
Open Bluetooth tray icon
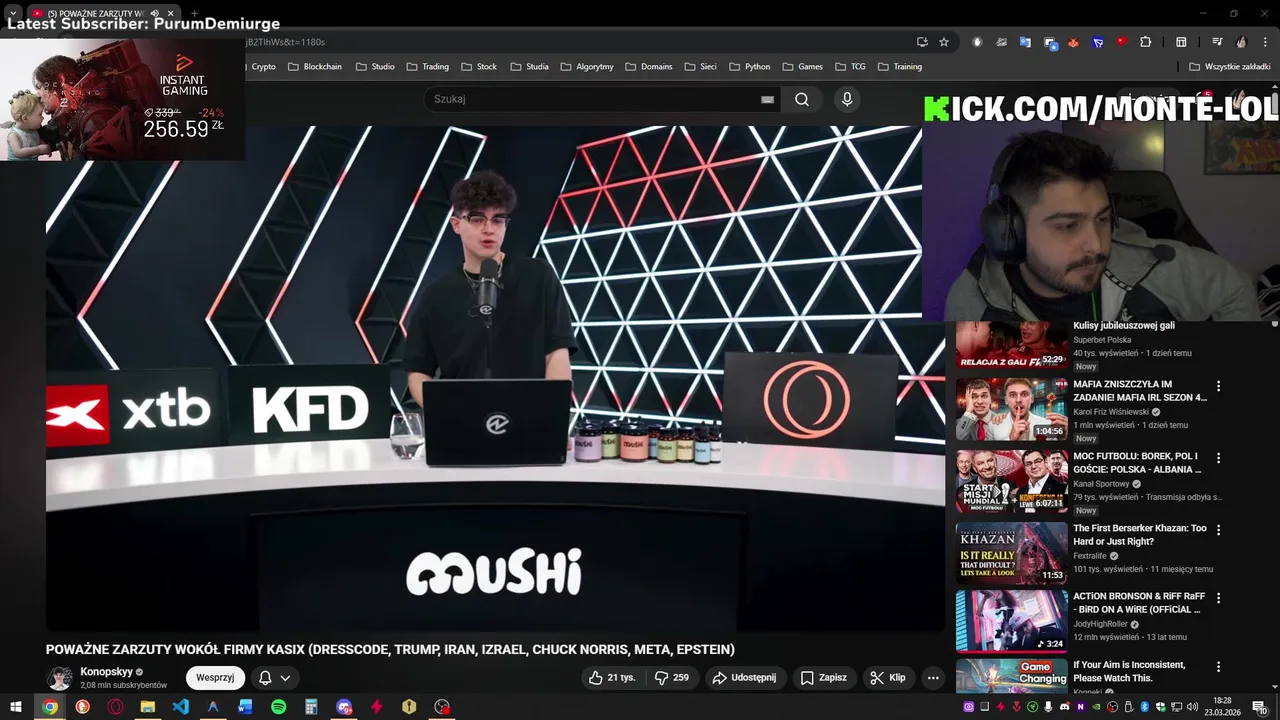point(1144,707)
